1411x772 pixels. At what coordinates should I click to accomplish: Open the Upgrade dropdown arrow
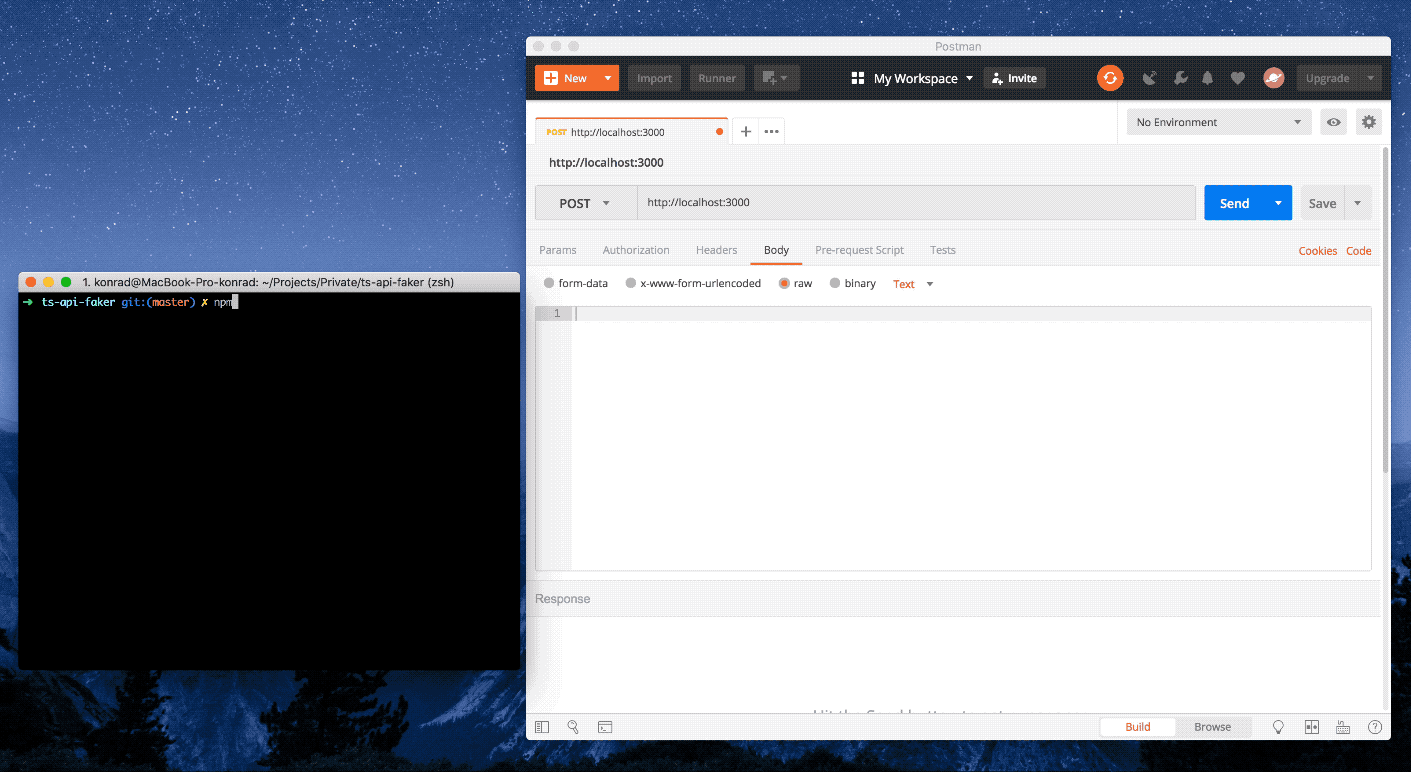[x=1370, y=78]
